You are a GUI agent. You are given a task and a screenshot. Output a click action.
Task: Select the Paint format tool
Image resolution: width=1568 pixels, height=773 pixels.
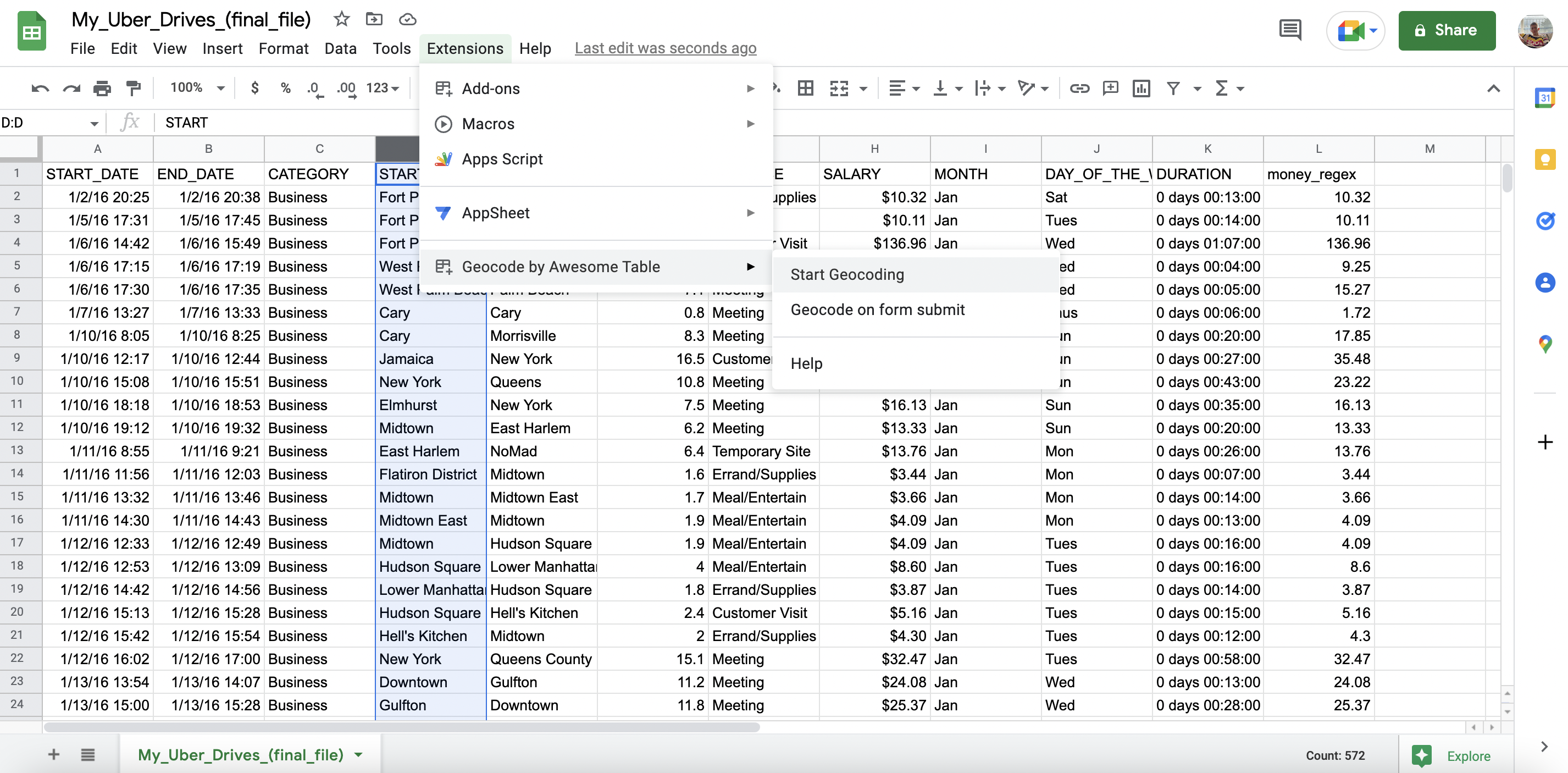[134, 89]
